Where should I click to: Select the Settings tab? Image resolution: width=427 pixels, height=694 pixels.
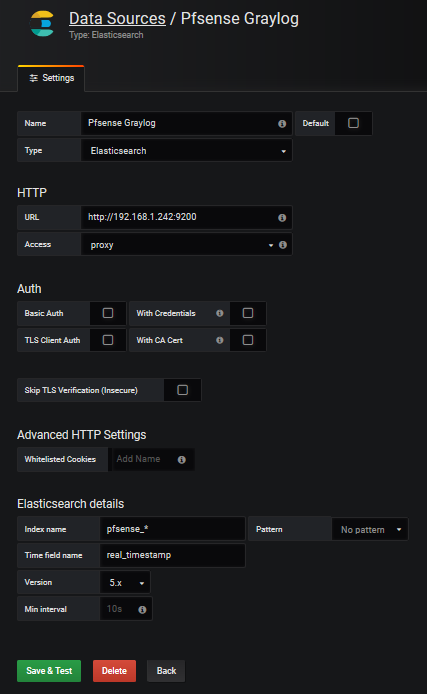[51, 78]
